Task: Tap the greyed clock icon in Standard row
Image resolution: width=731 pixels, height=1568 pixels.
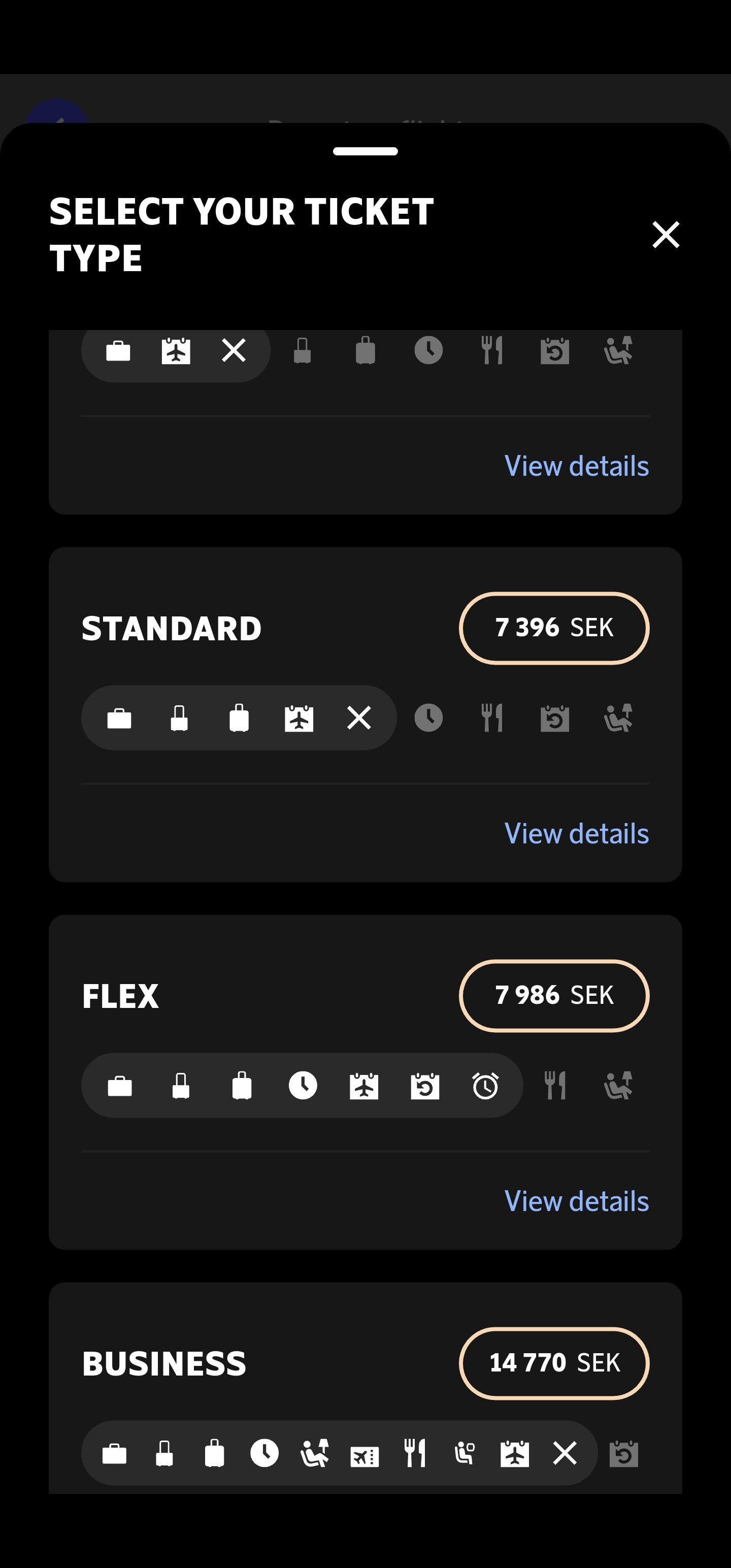Action: click(x=428, y=718)
